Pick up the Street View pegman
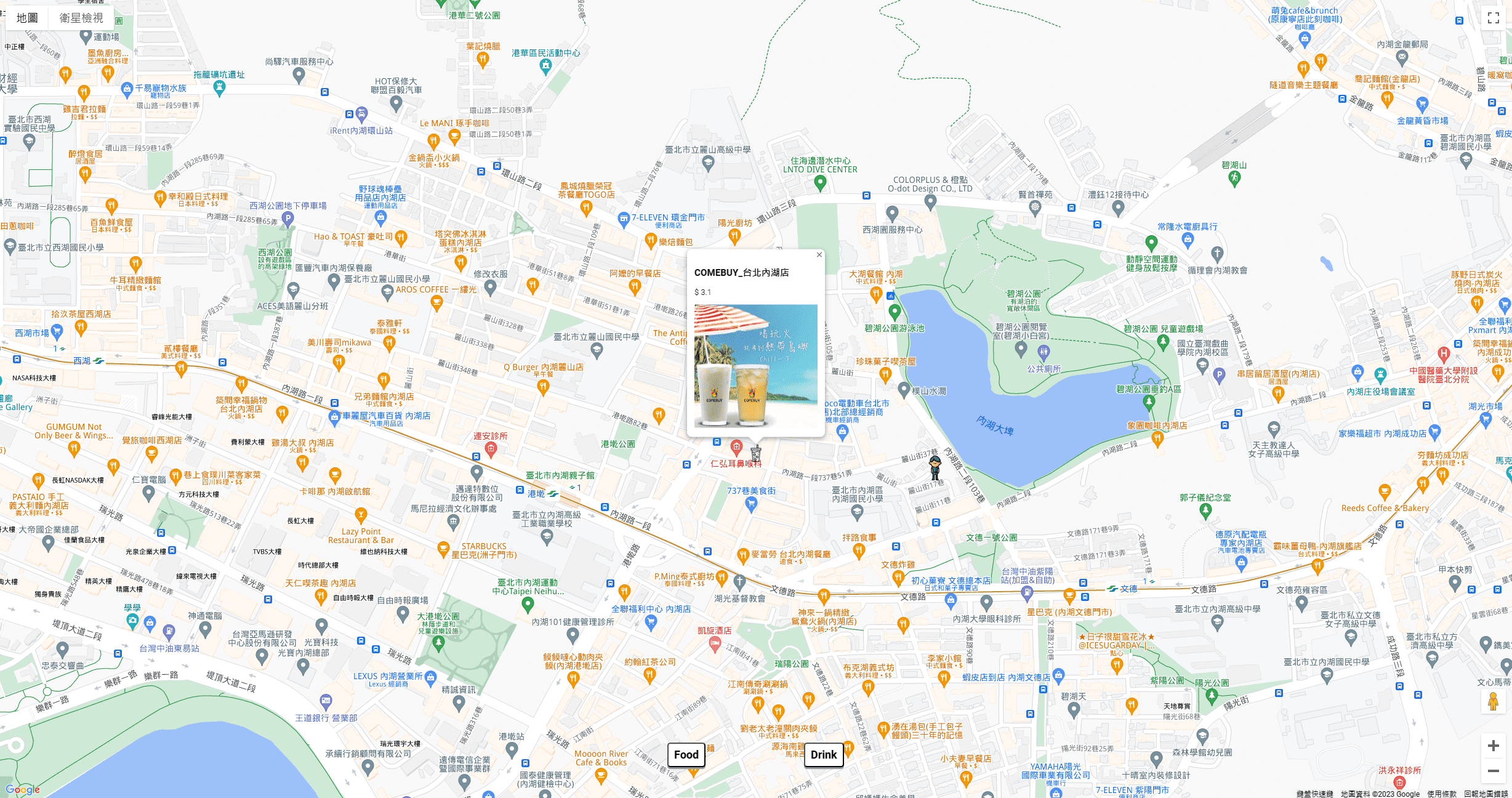Screen dimensions: 1512x798 [x=1493, y=702]
